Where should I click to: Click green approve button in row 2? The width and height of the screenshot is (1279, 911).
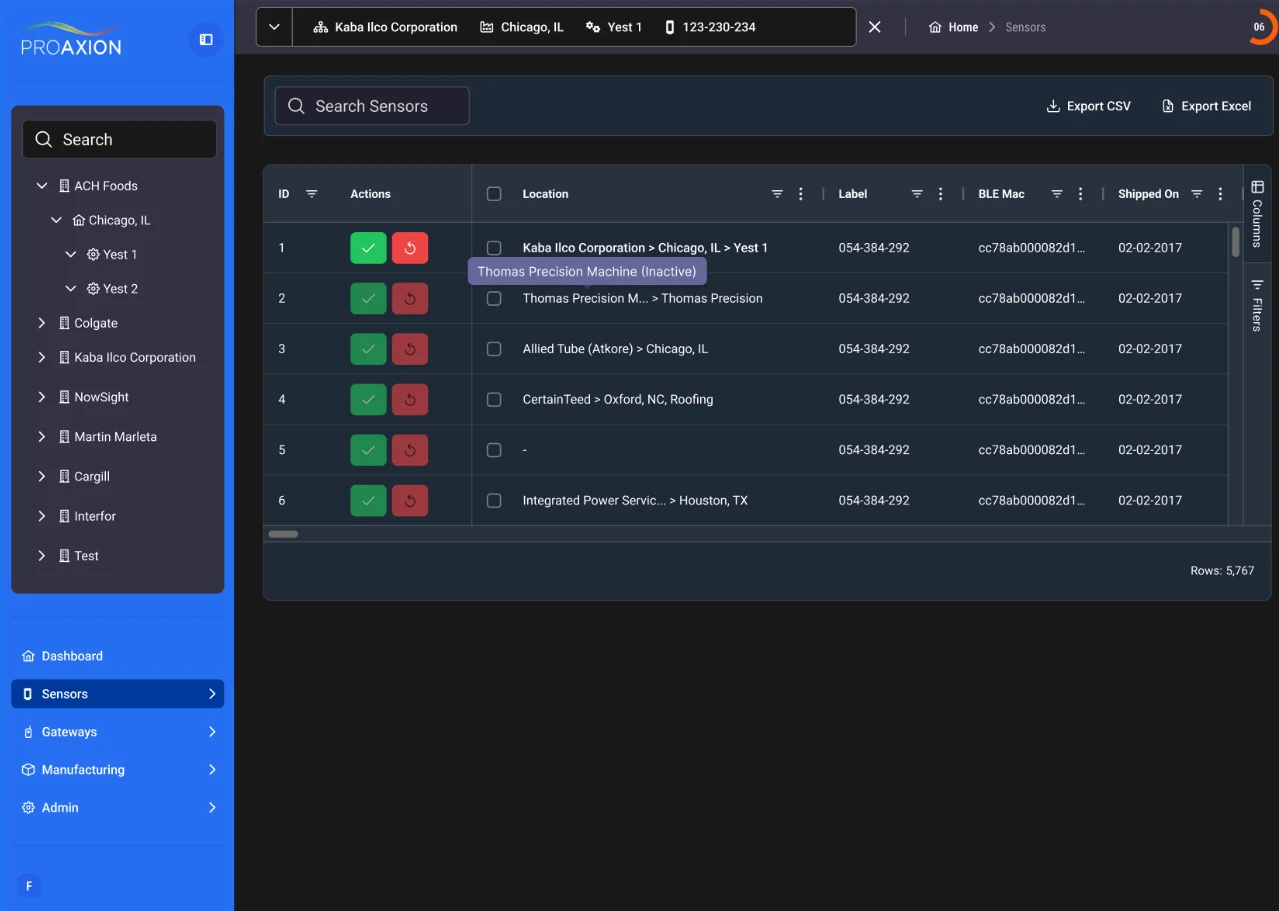[x=368, y=298]
